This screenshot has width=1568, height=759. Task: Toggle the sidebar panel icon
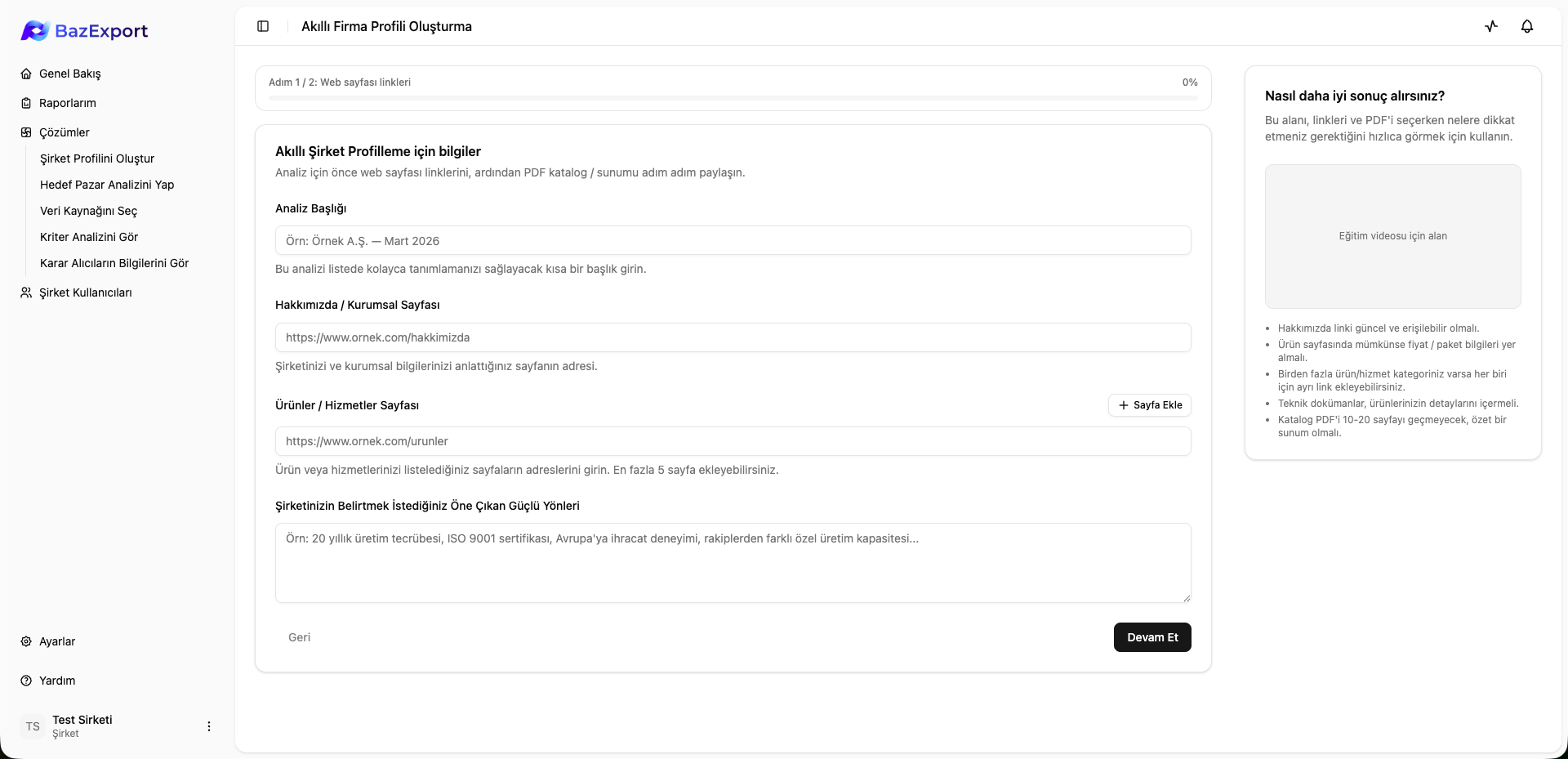click(263, 26)
